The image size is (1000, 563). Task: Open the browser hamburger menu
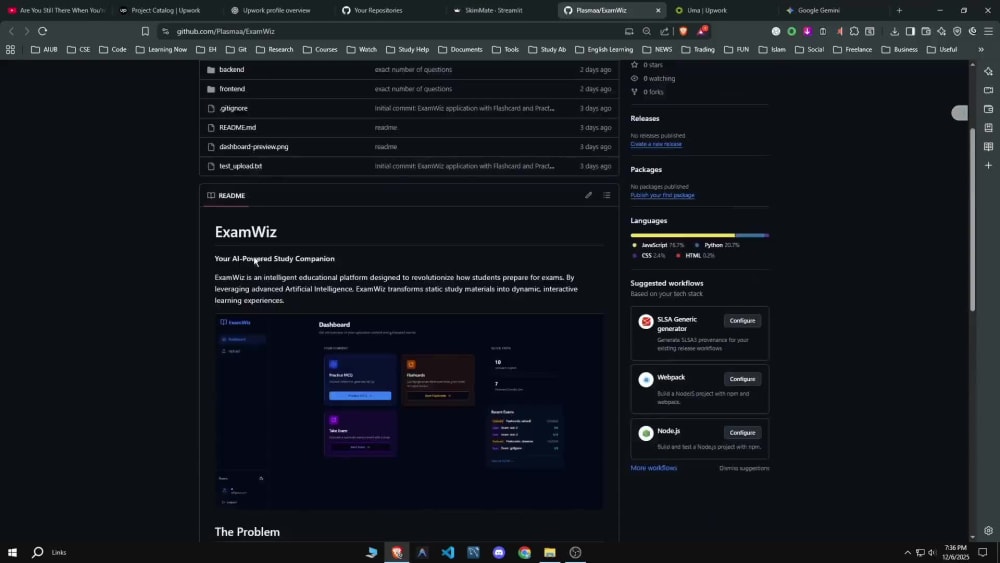tap(989, 31)
